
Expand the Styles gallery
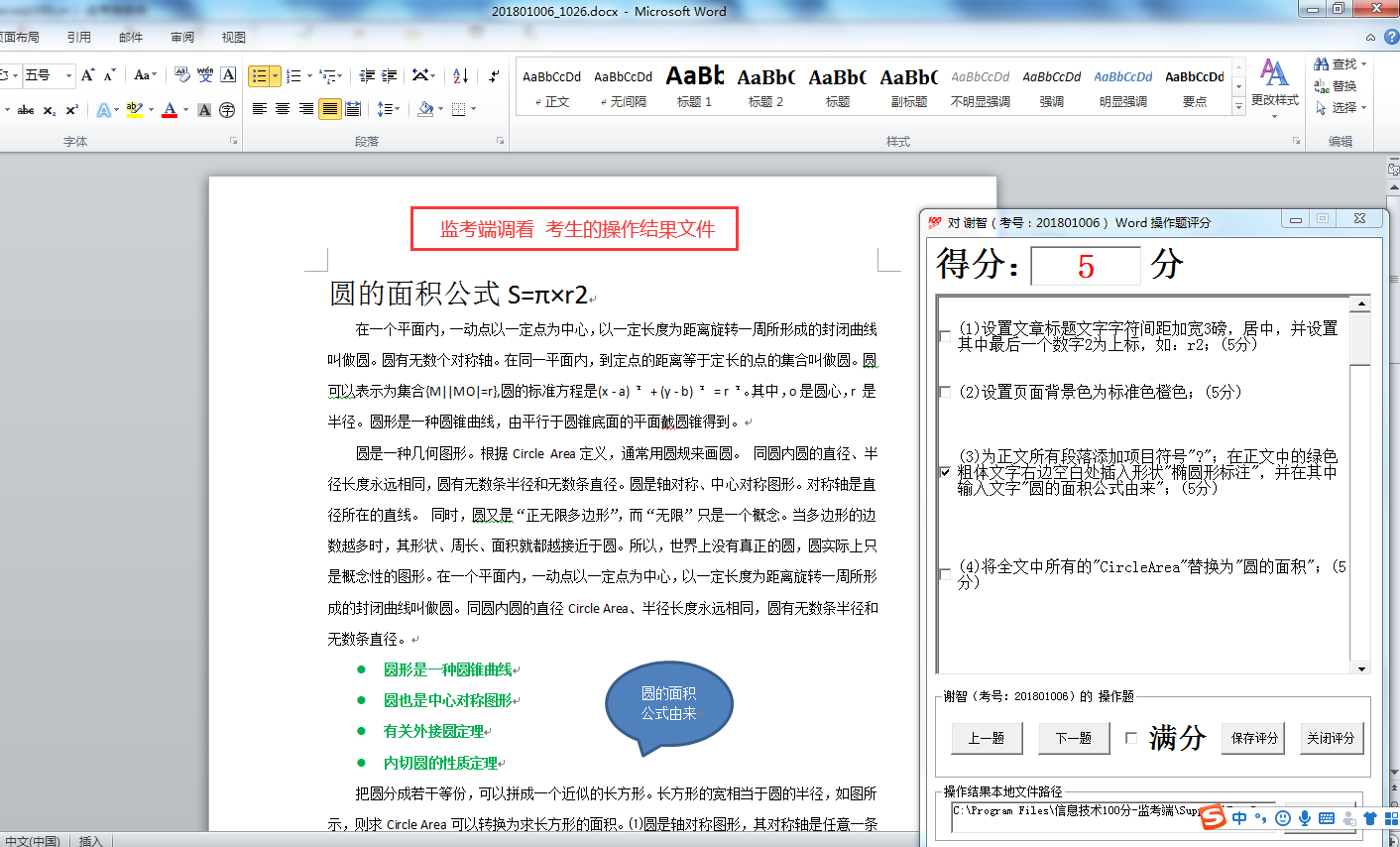click(1238, 106)
